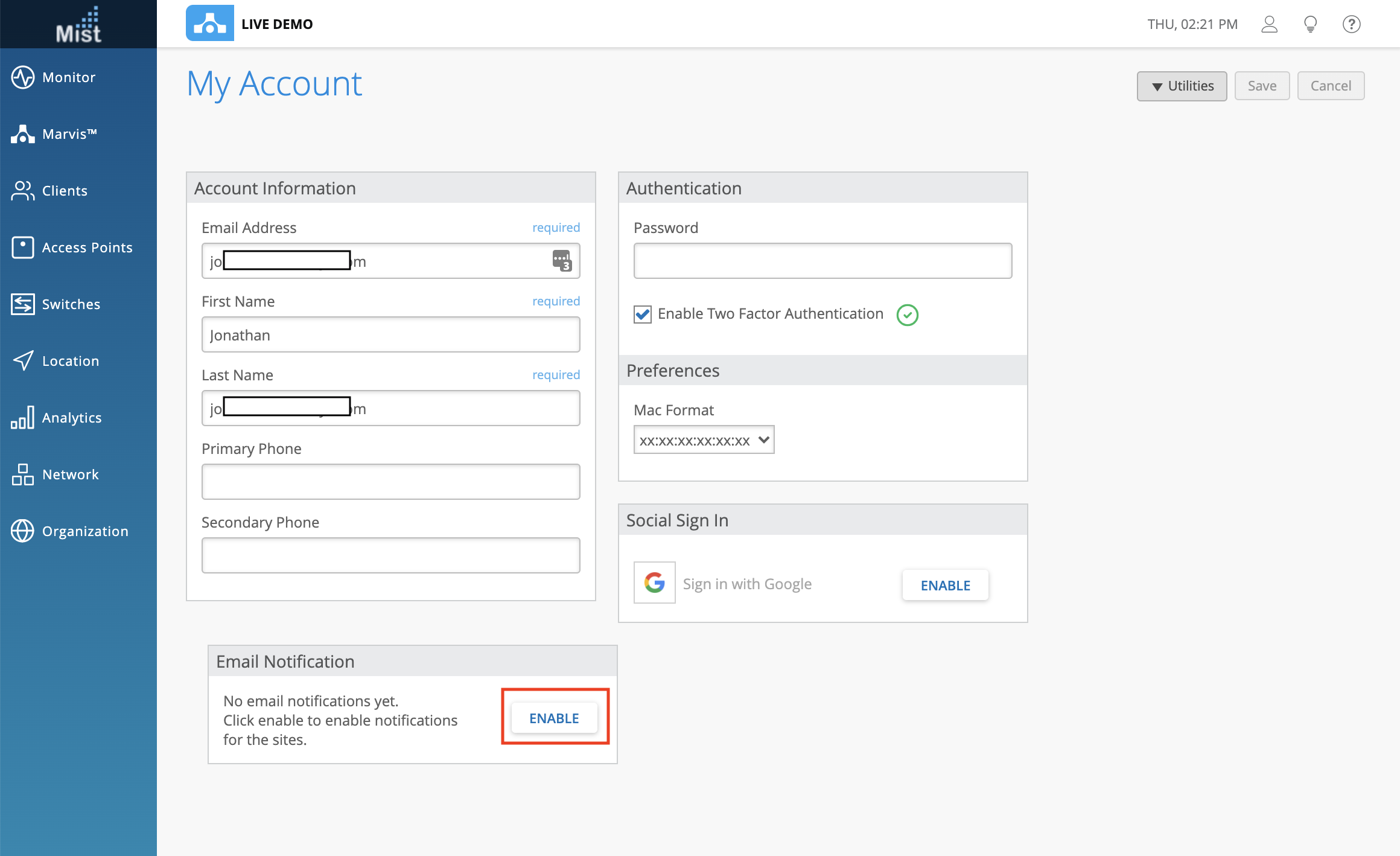Click the lightbulb icon in header
1400x856 pixels.
[1311, 24]
